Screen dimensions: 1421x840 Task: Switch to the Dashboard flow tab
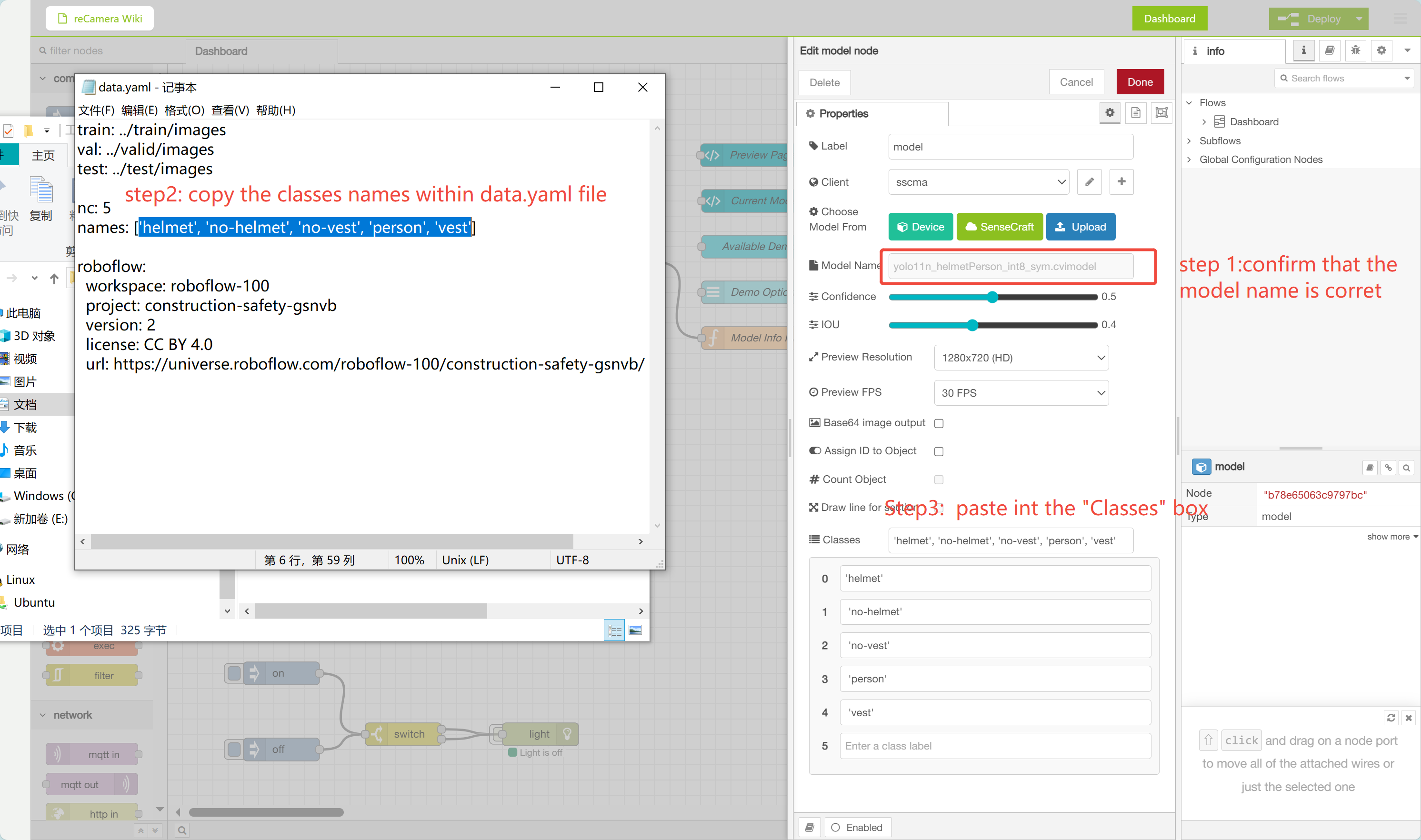[221, 51]
